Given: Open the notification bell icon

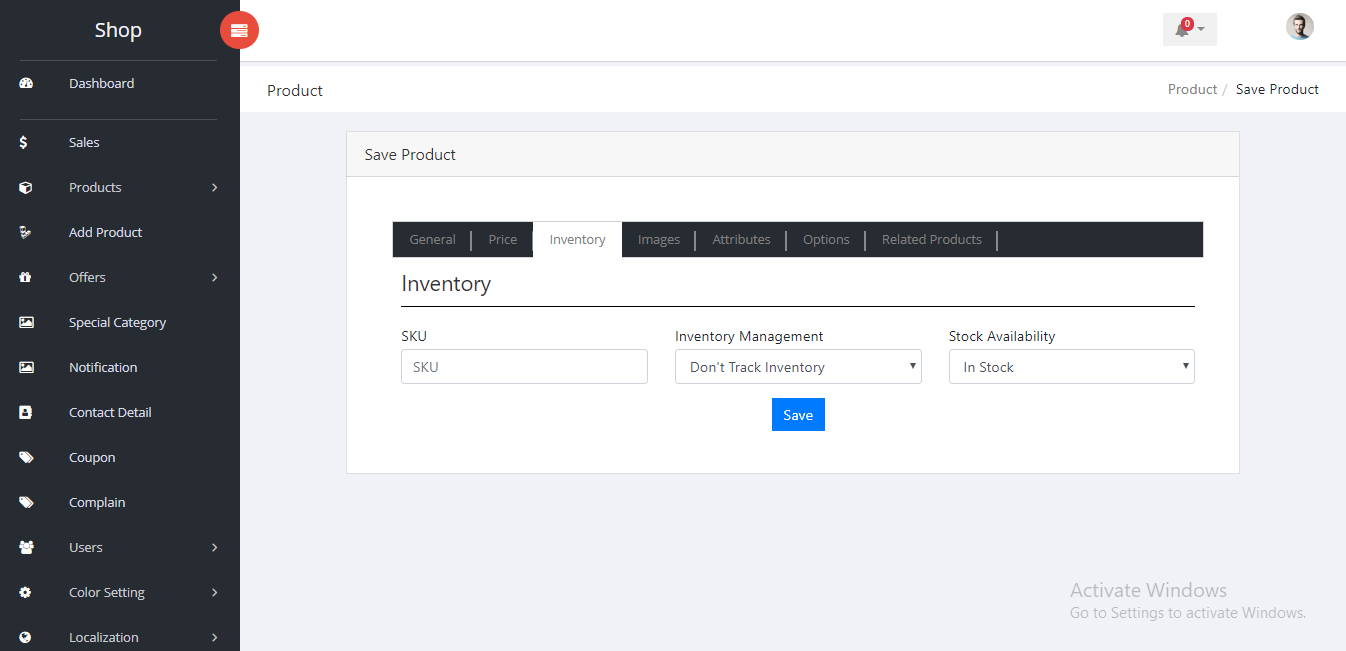Looking at the screenshot, I should pyautogui.click(x=1183, y=29).
